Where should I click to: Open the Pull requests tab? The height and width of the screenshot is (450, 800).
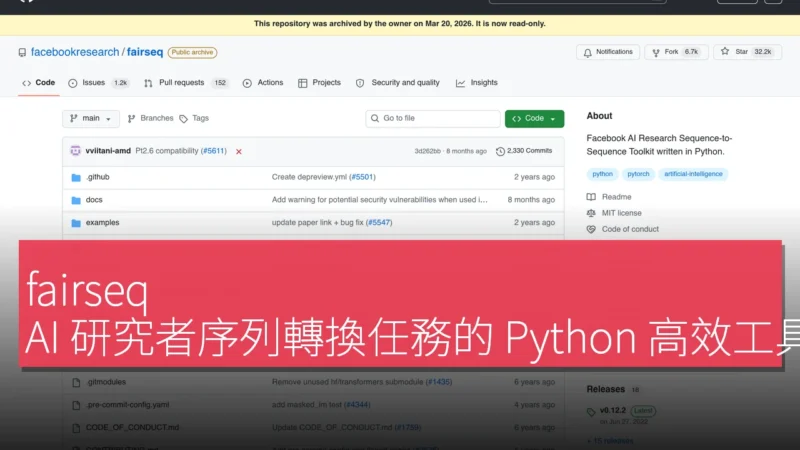[x=185, y=83]
